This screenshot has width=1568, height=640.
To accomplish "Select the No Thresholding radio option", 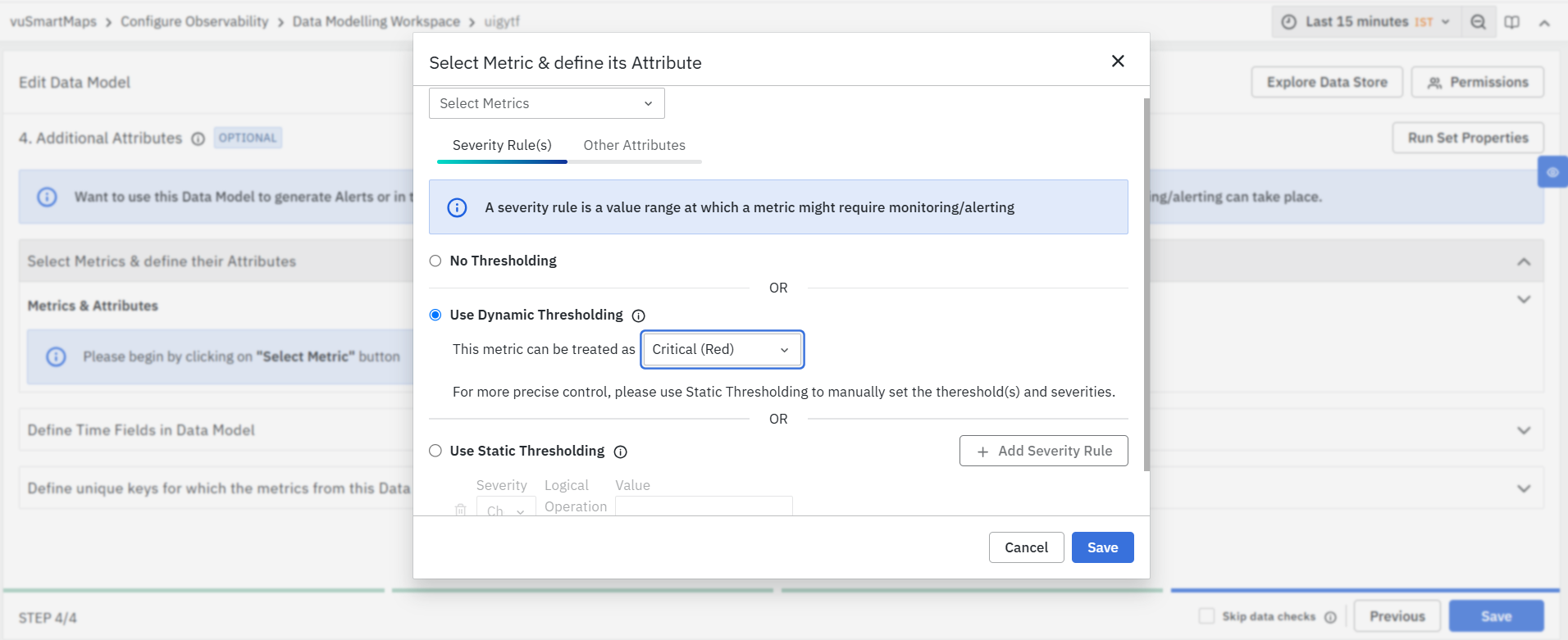I will (x=435, y=261).
